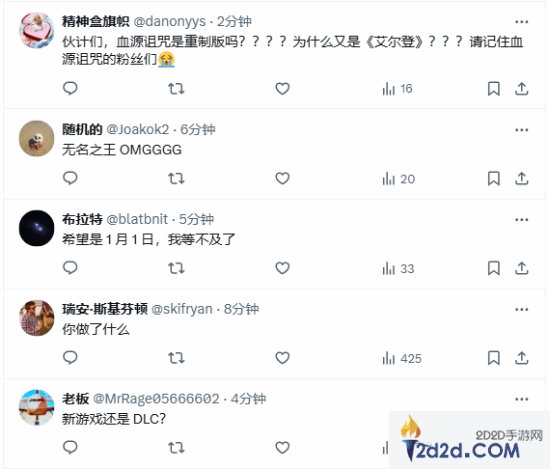550x469 pixels.
Task: Retweet the @Joakok2 post
Action: pyautogui.click(x=176, y=179)
